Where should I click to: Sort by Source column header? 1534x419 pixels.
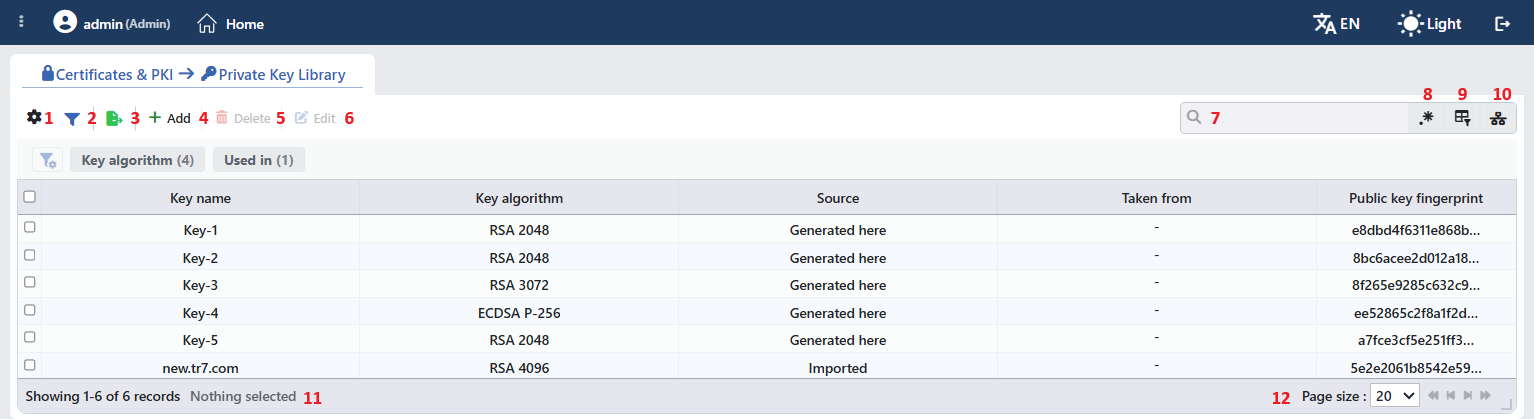pyautogui.click(x=838, y=198)
